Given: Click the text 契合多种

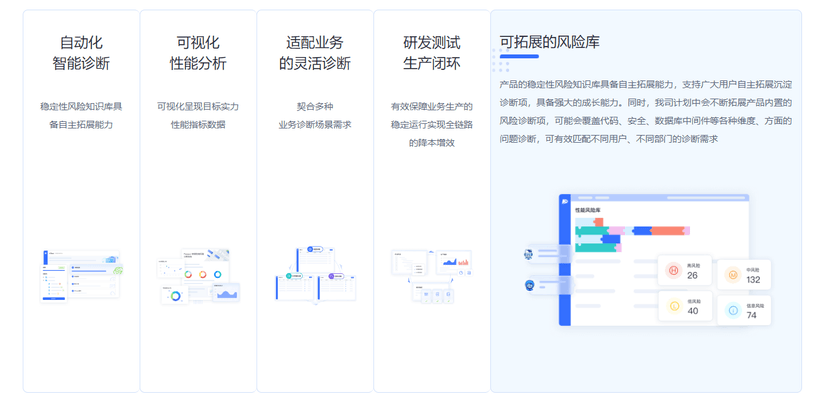Looking at the screenshot, I should coord(315,107).
